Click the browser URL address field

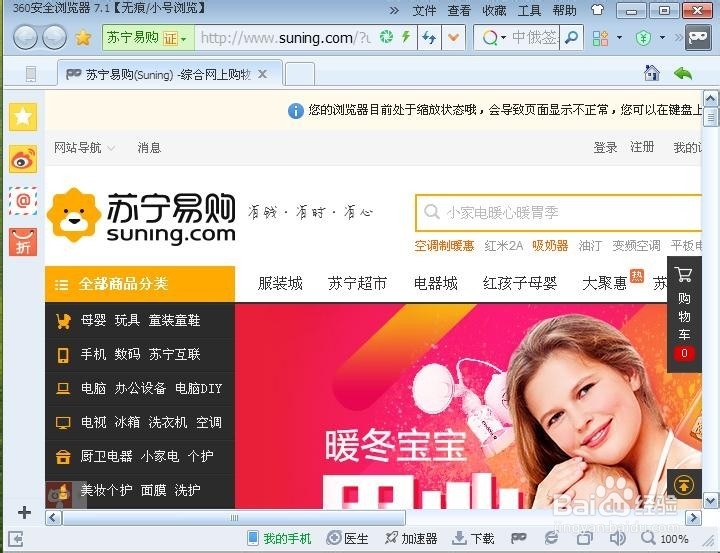point(286,38)
